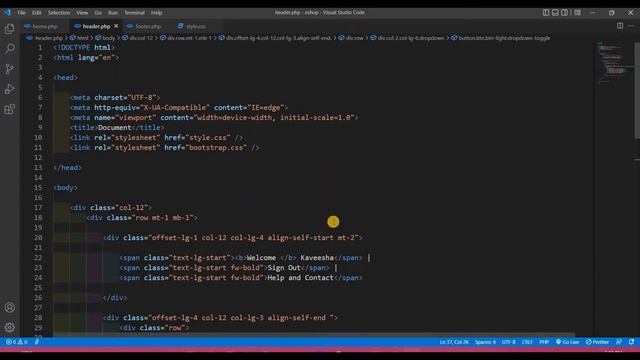Click the closing head tag on line 13

(x=67, y=168)
